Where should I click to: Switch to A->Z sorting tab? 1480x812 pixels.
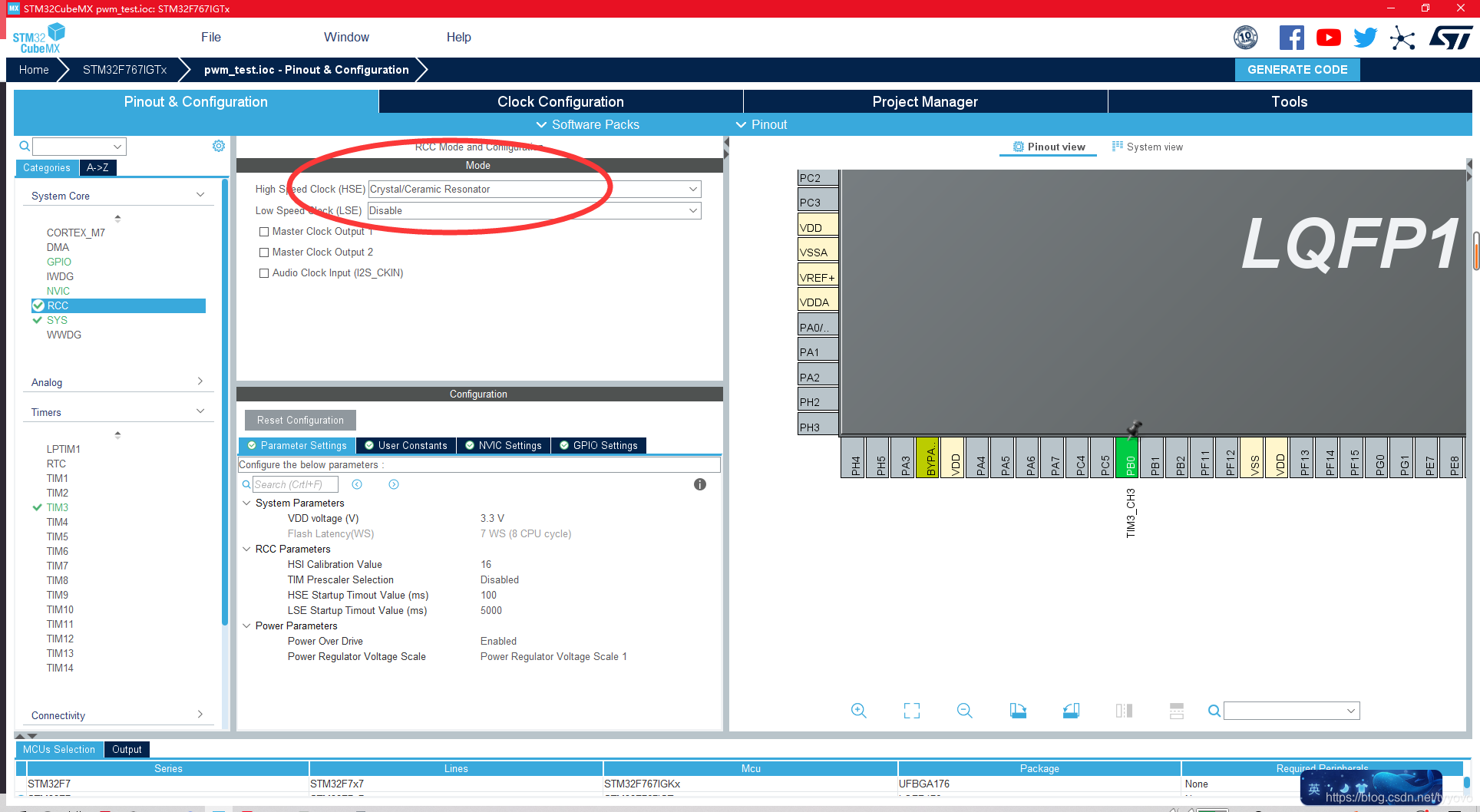(97, 167)
